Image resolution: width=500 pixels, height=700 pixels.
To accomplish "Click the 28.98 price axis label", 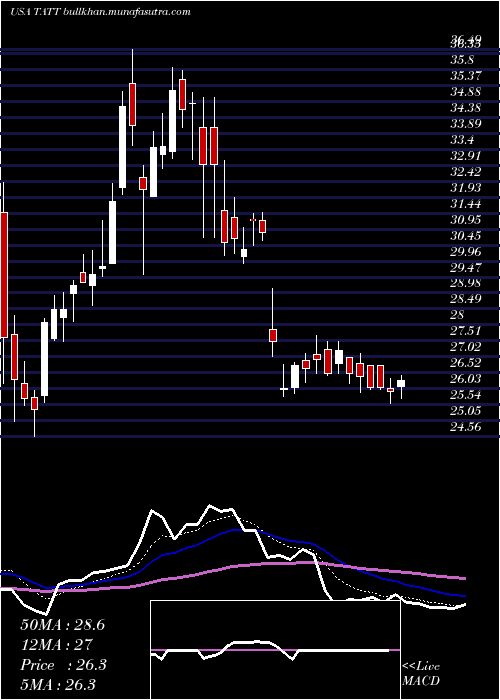I will (465, 283).
